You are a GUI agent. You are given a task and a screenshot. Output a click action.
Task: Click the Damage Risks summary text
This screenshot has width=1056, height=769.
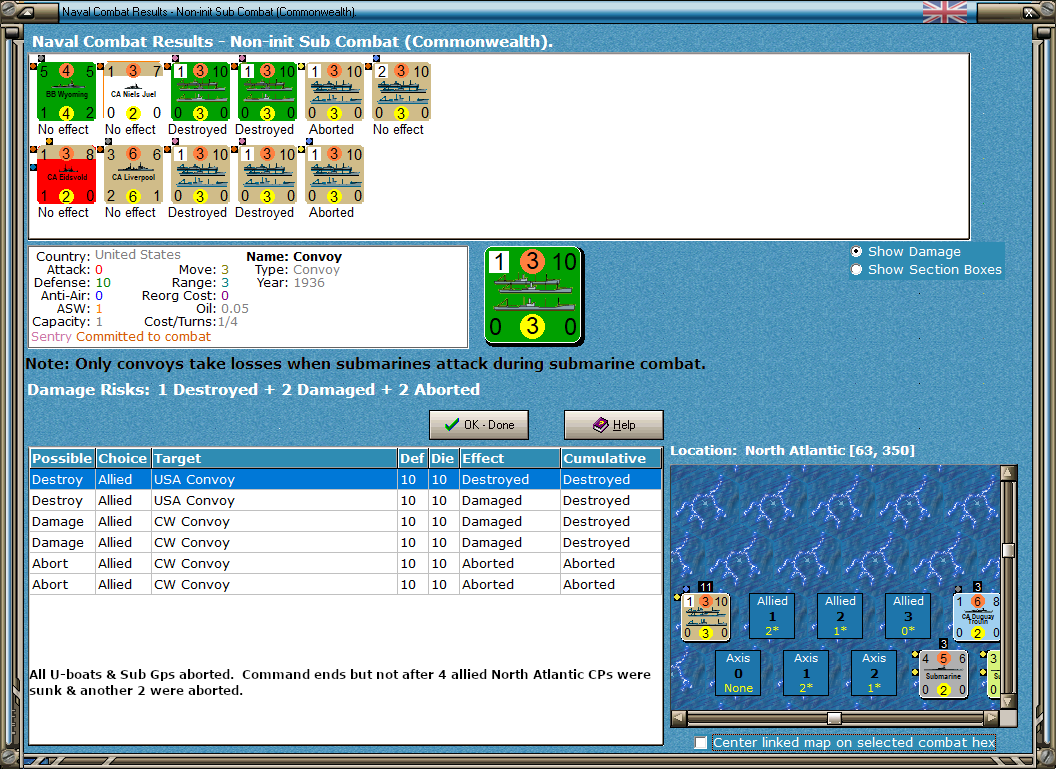click(253, 389)
